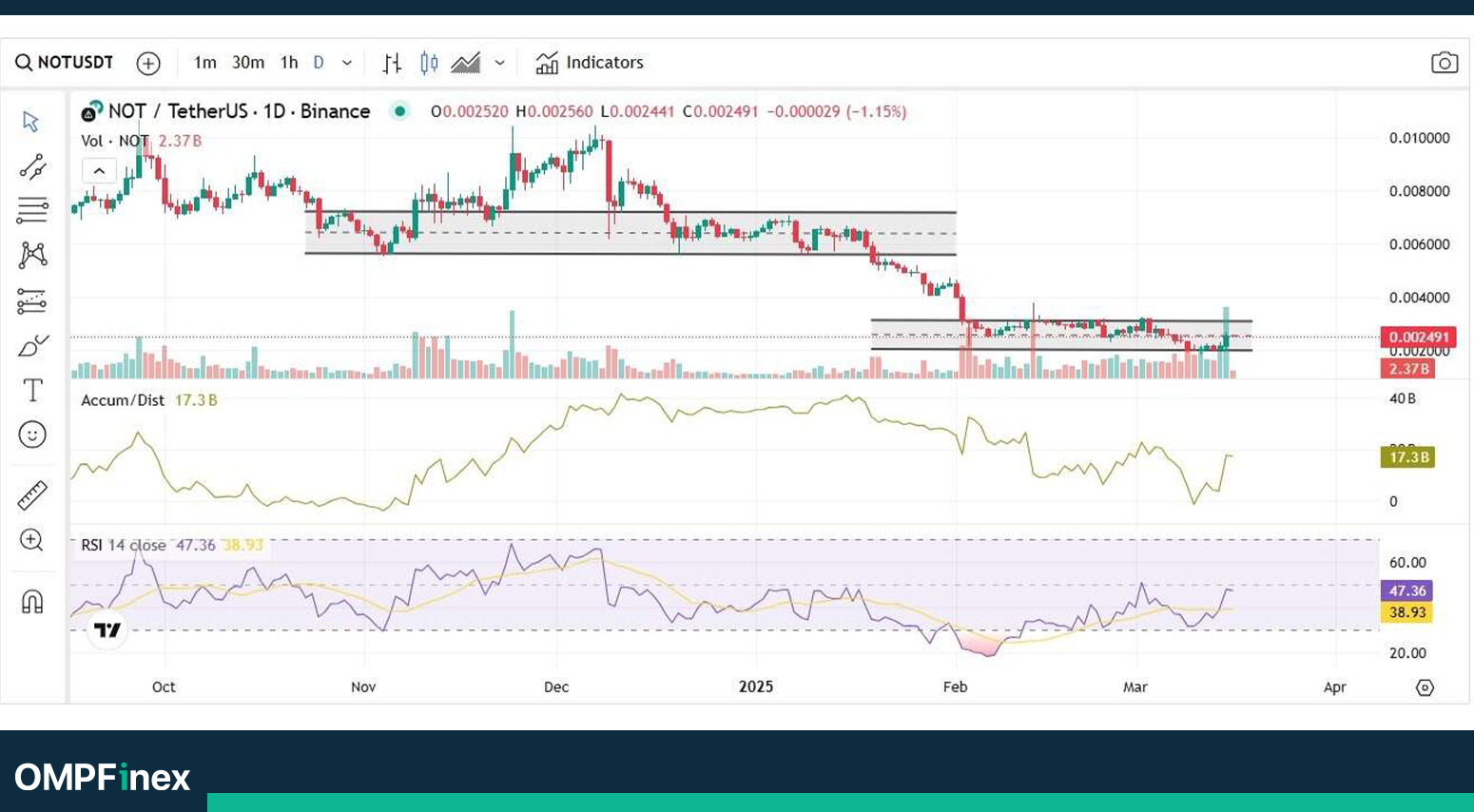Click the red 0.002491 price label
1474x812 pixels.
pyautogui.click(x=1418, y=338)
